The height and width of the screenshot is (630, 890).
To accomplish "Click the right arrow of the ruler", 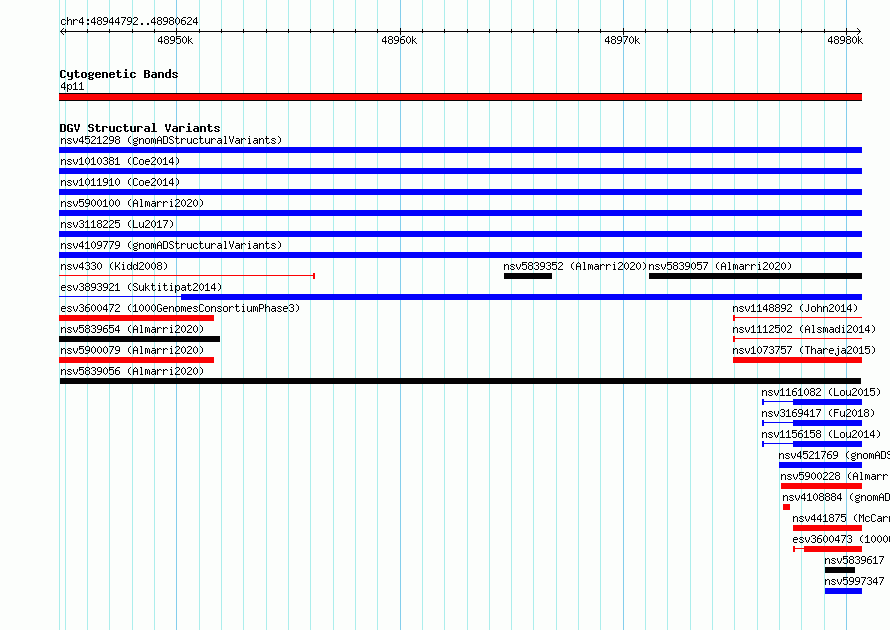I will (x=859, y=31).
